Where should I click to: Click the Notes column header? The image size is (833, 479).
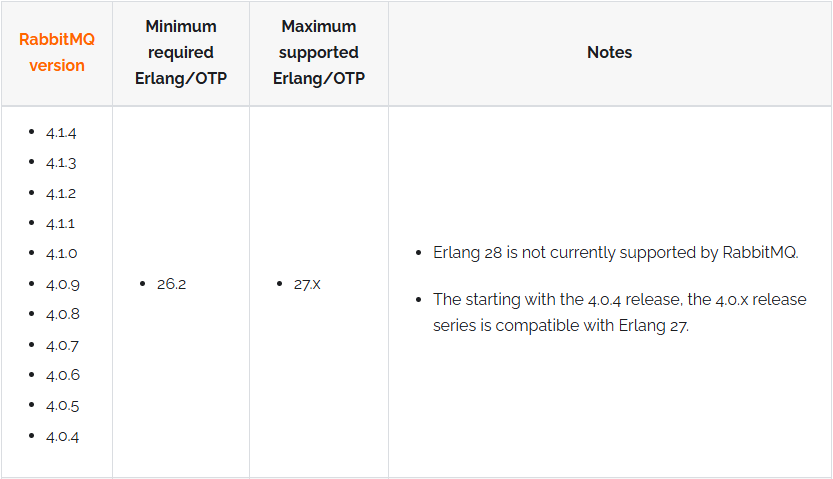[609, 52]
